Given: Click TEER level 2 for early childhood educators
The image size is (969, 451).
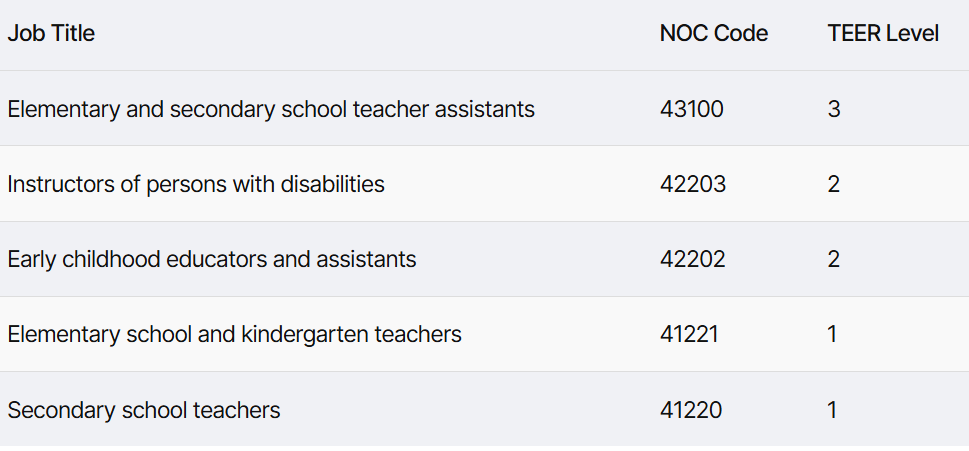Looking at the screenshot, I should (x=834, y=259).
